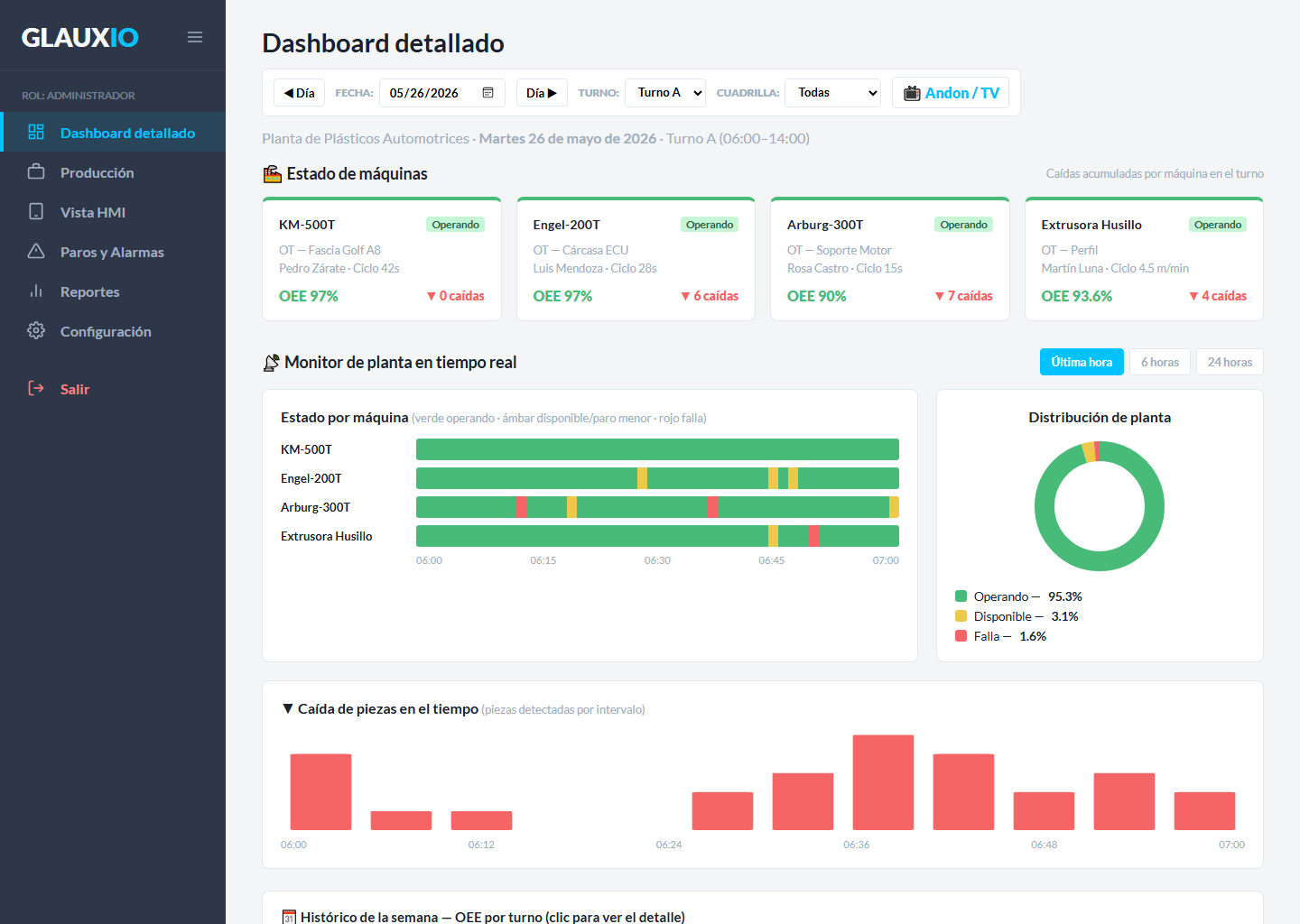Screen dimensions: 1300x924
Task: Click the Paros y Alarmas warning icon
Action: [x=36, y=251]
